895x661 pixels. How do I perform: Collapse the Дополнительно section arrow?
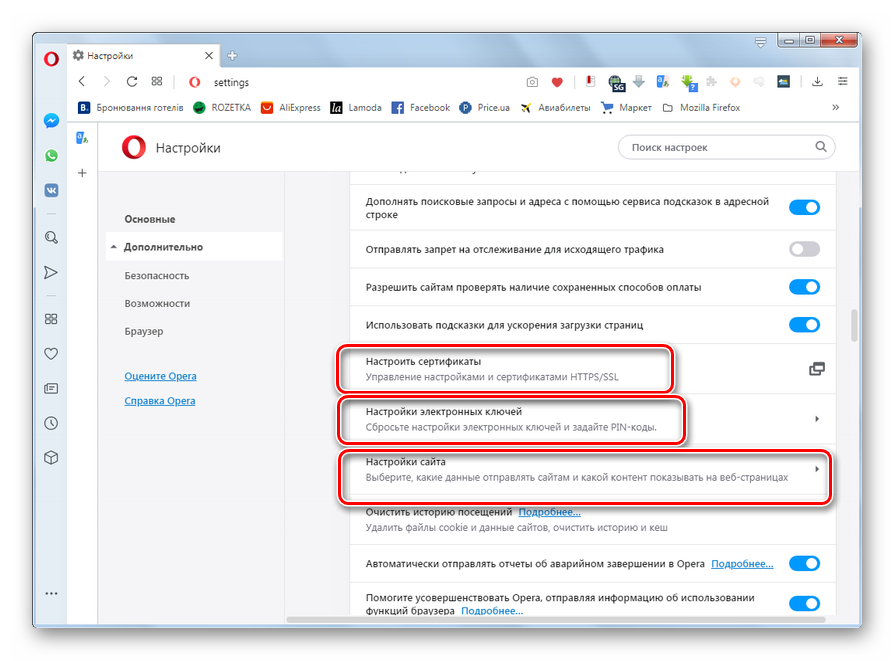click(x=114, y=247)
